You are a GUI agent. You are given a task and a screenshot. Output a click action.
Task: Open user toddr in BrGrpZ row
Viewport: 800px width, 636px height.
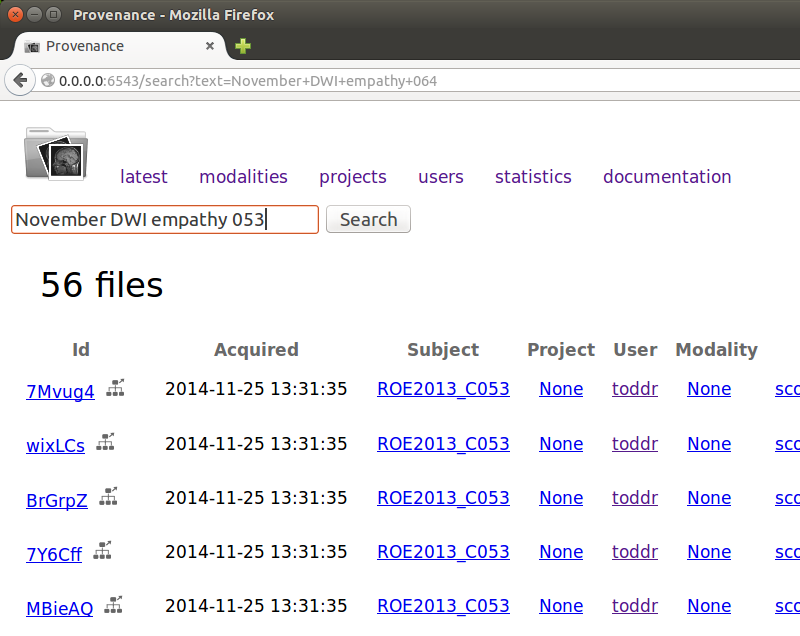[x=635, y=498]
